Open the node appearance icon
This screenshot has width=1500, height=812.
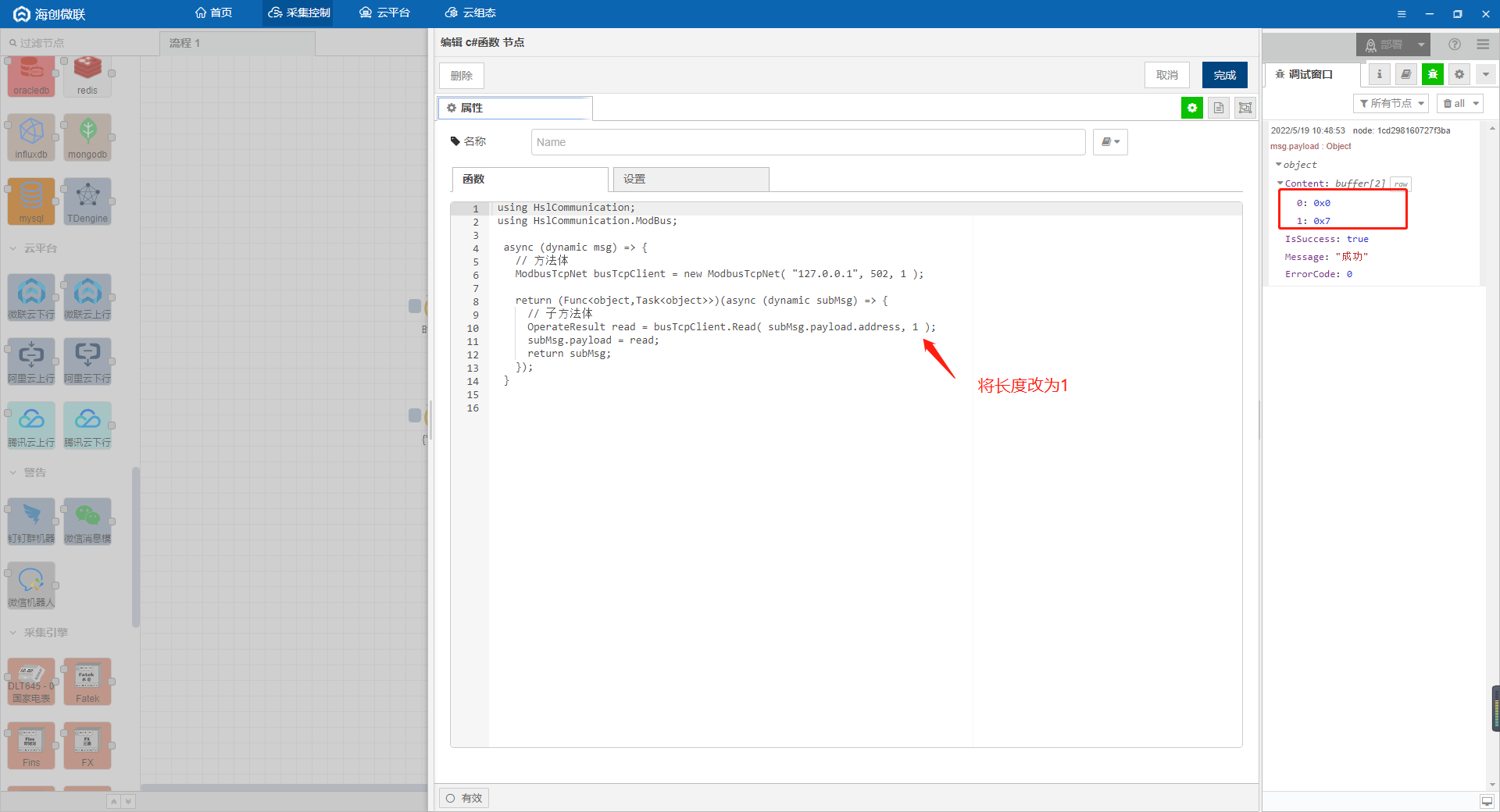pos(1245,108)
